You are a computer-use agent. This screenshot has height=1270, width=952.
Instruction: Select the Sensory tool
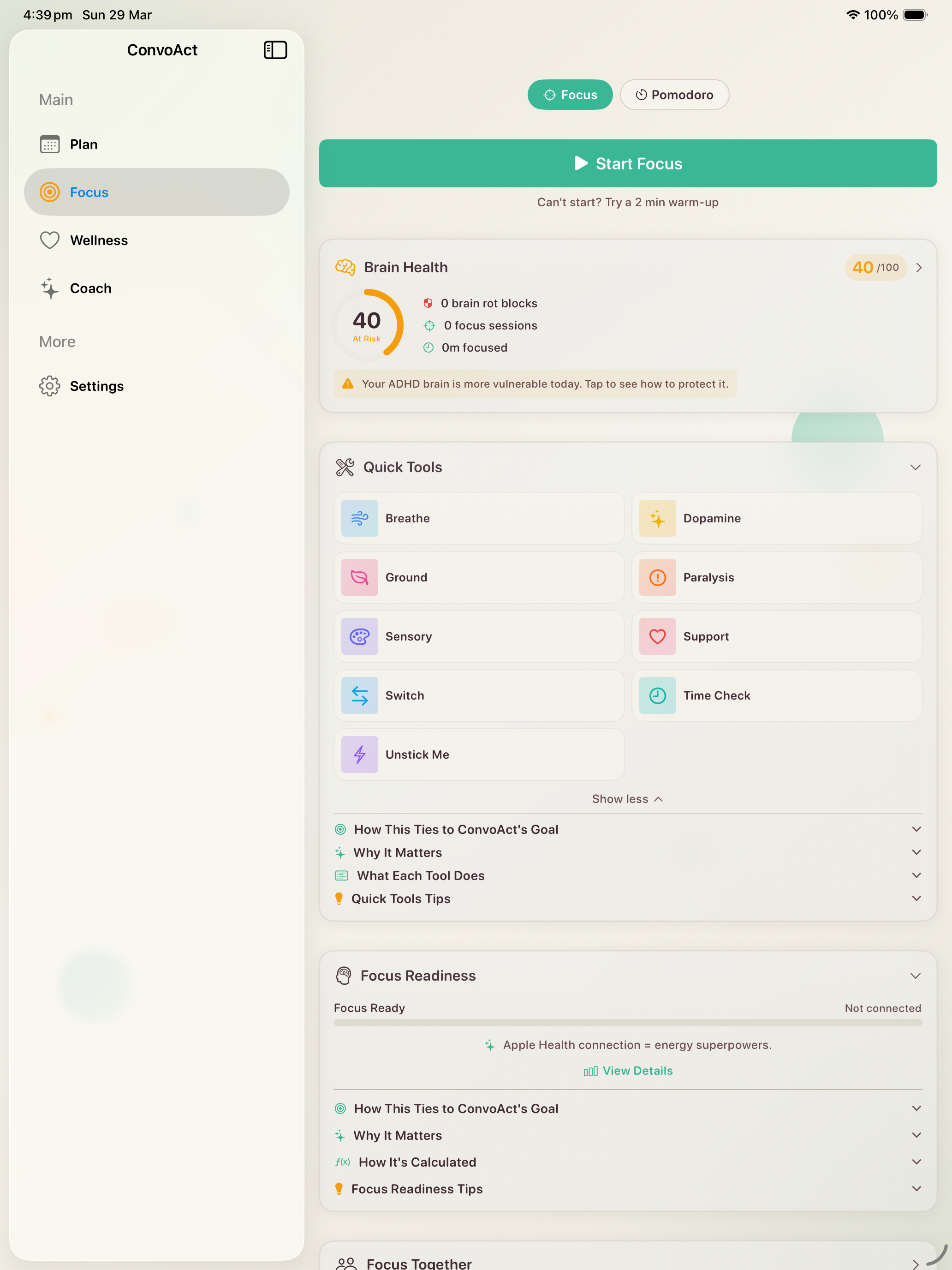click(479, 636)
